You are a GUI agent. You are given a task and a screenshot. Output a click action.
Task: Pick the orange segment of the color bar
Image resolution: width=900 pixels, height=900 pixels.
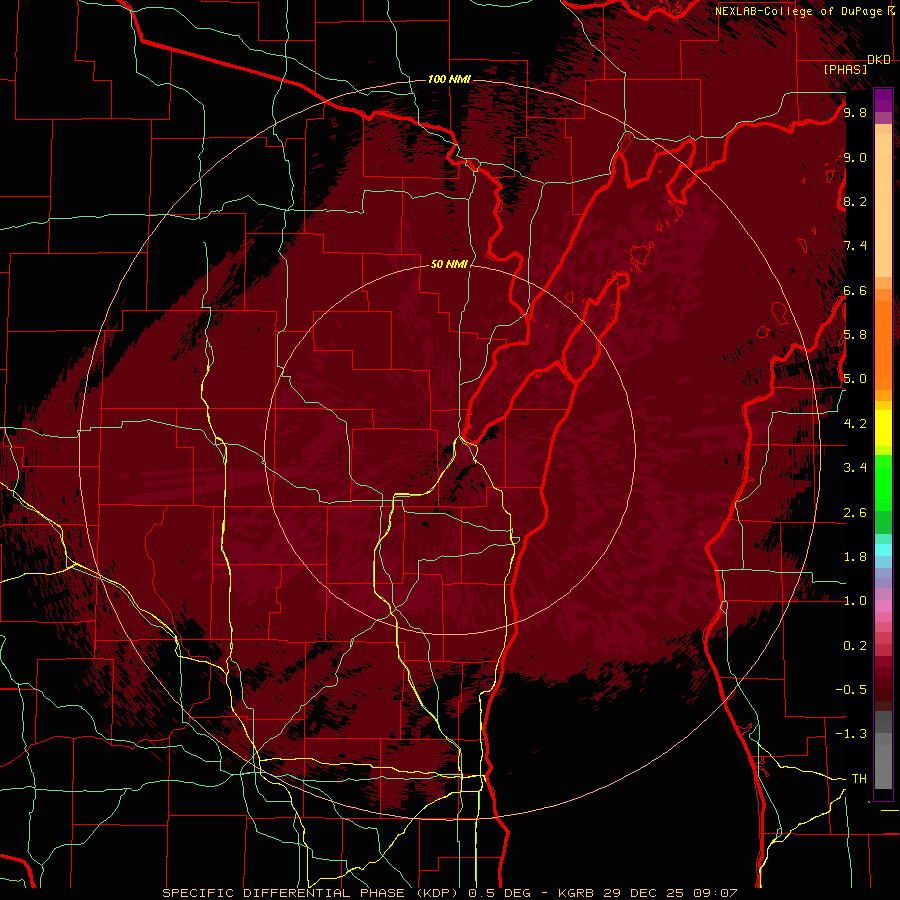click(883, 344)
